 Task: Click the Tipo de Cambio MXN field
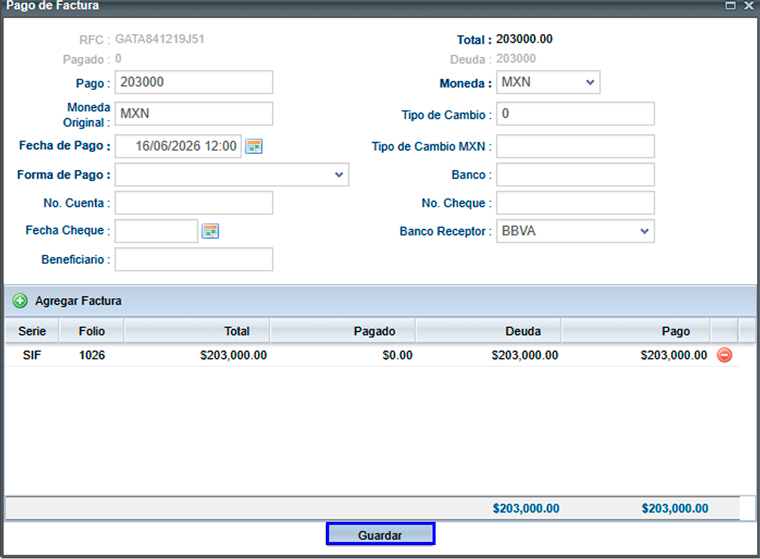point(575,146)
